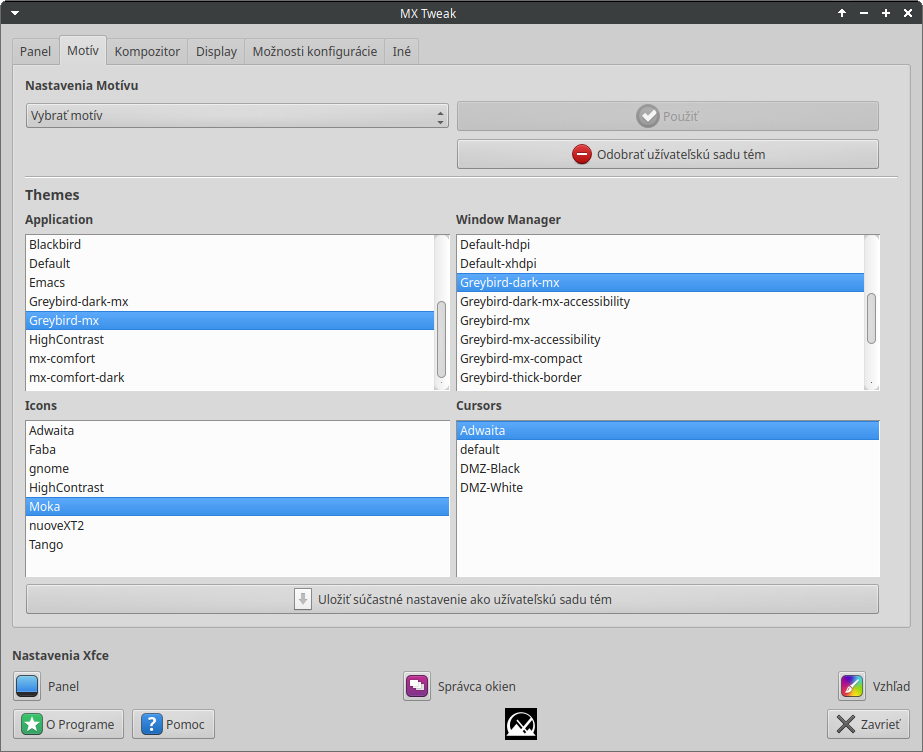This screenshot has width=923, height=752.
Task: Save current settings as user theme set
Action: click(x=452, y=599)
